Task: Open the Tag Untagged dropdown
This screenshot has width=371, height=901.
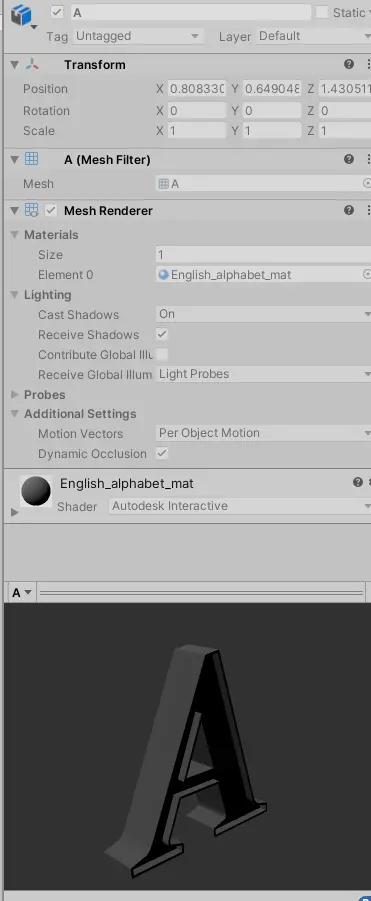Action: [x=138, y=36]
